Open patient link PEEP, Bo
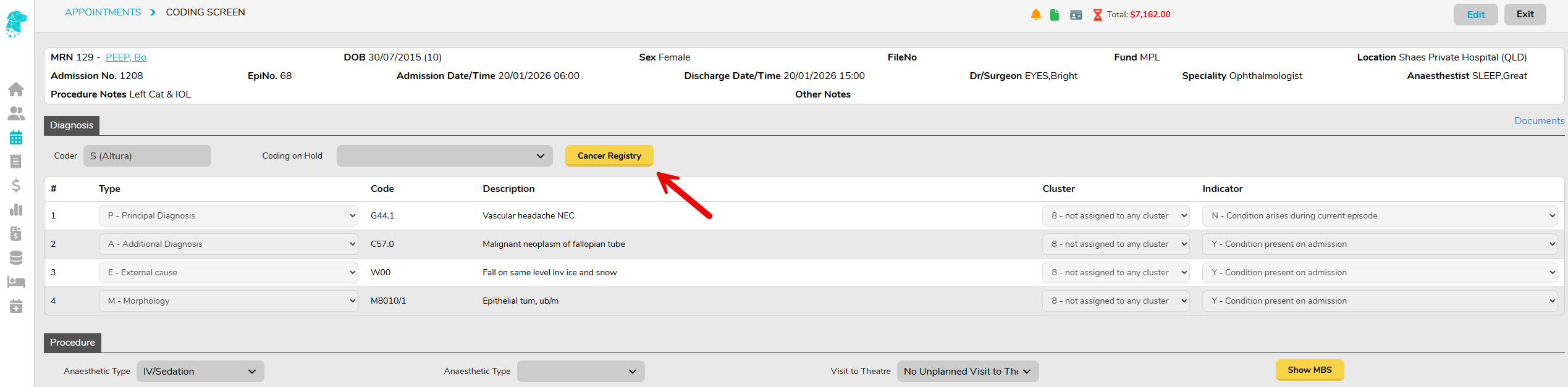 pos(126,57)
